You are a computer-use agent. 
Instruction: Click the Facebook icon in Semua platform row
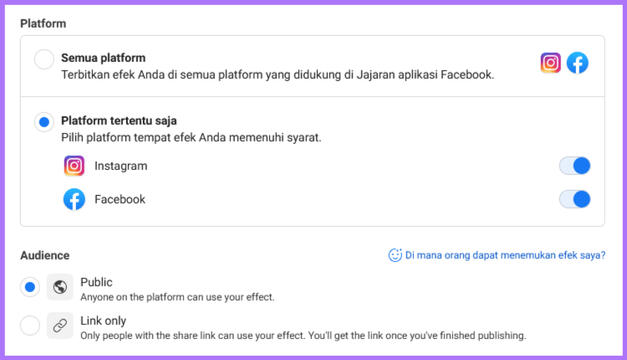click(x=577, y=63)
